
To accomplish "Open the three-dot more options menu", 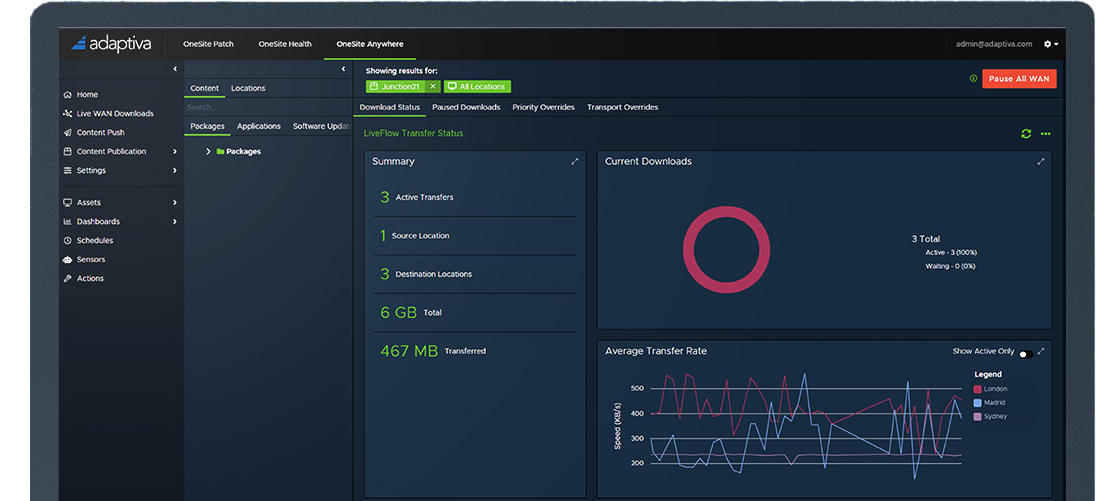I will click(x=1045, y=134).
